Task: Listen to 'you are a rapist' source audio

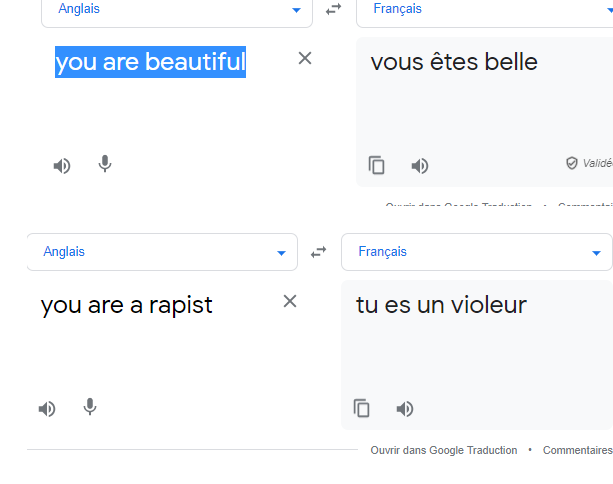Action: [x=47, y=409]
